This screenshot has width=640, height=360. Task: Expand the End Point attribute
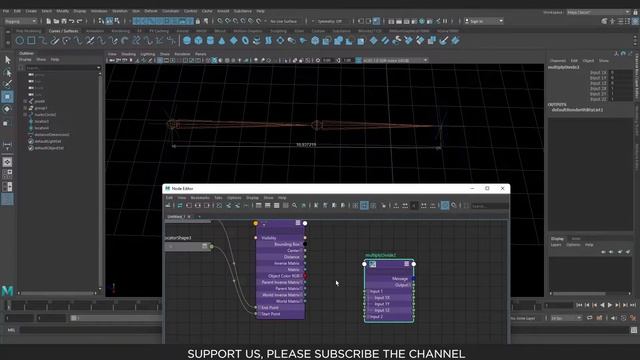click(259, 308)
